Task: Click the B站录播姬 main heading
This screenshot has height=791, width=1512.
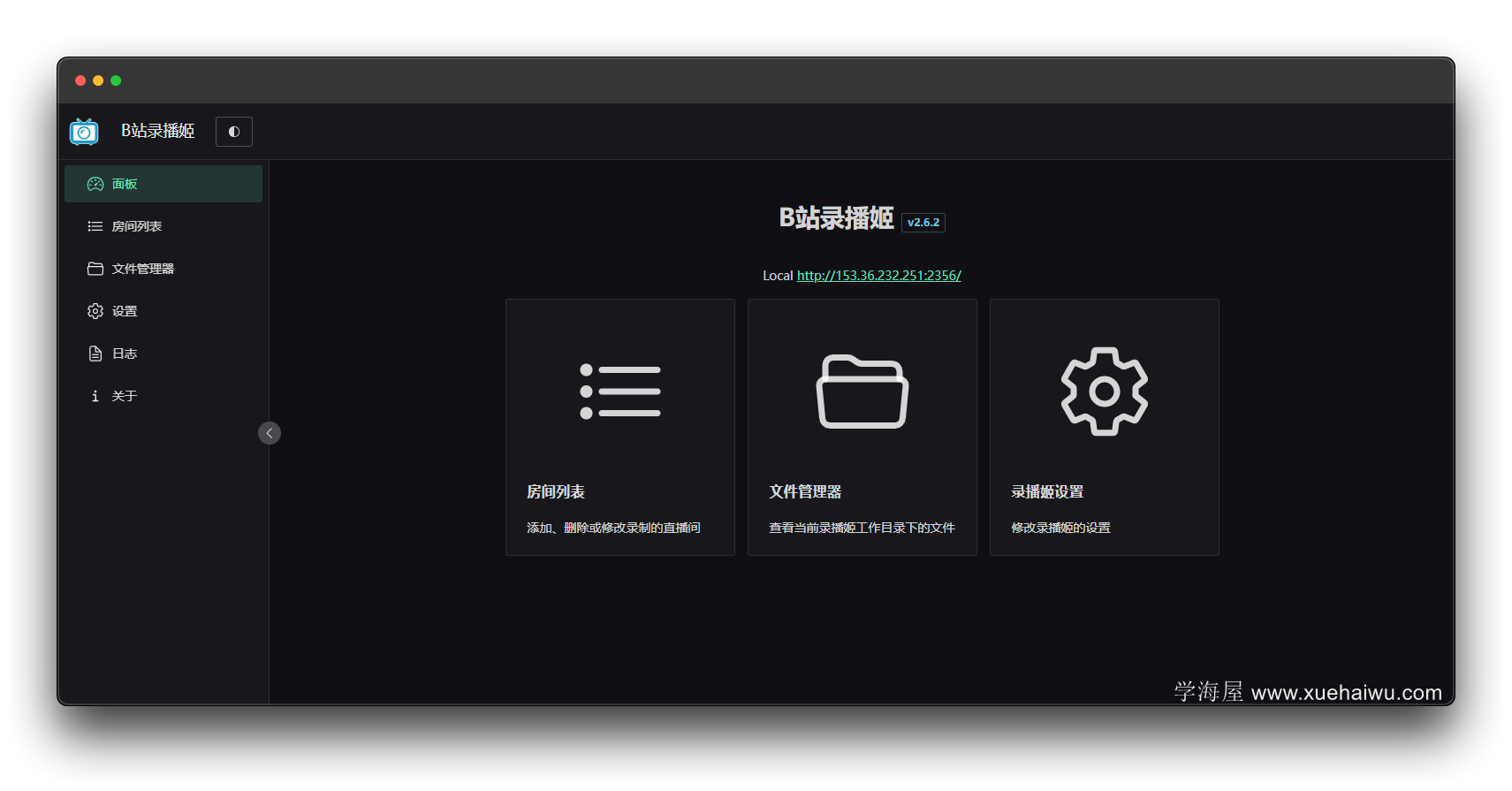Action: [836, 218]
